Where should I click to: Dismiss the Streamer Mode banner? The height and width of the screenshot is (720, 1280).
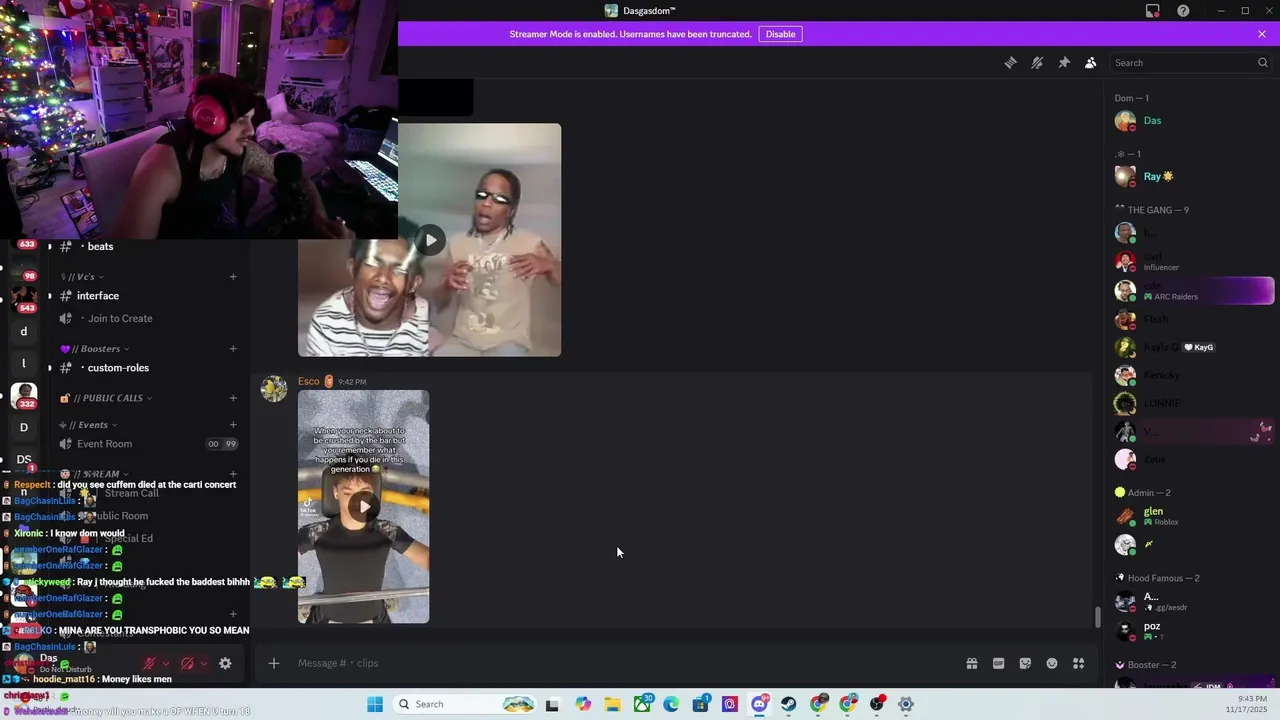[x=1262, y=34]
